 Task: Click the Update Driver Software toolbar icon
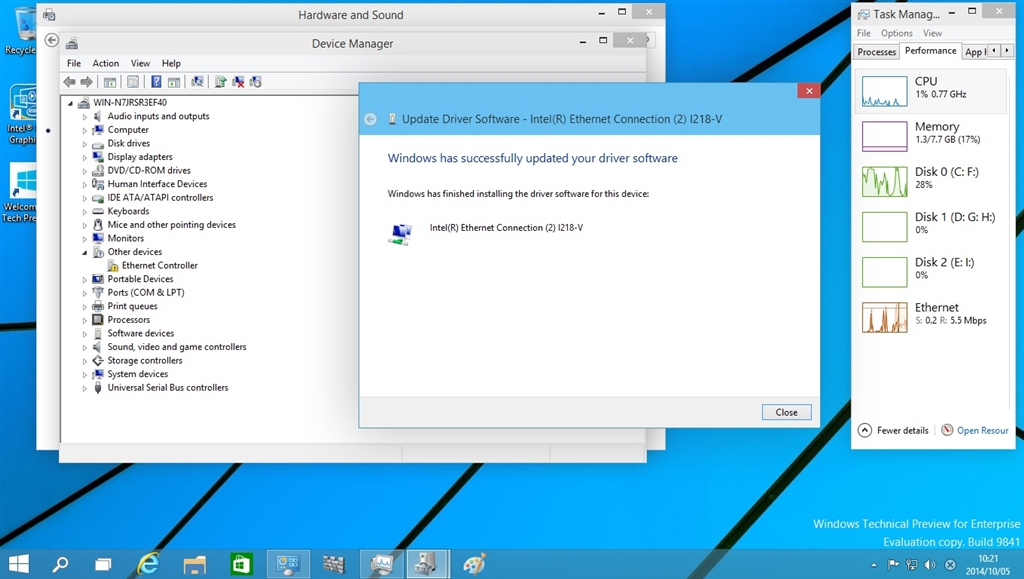[221, 82]
